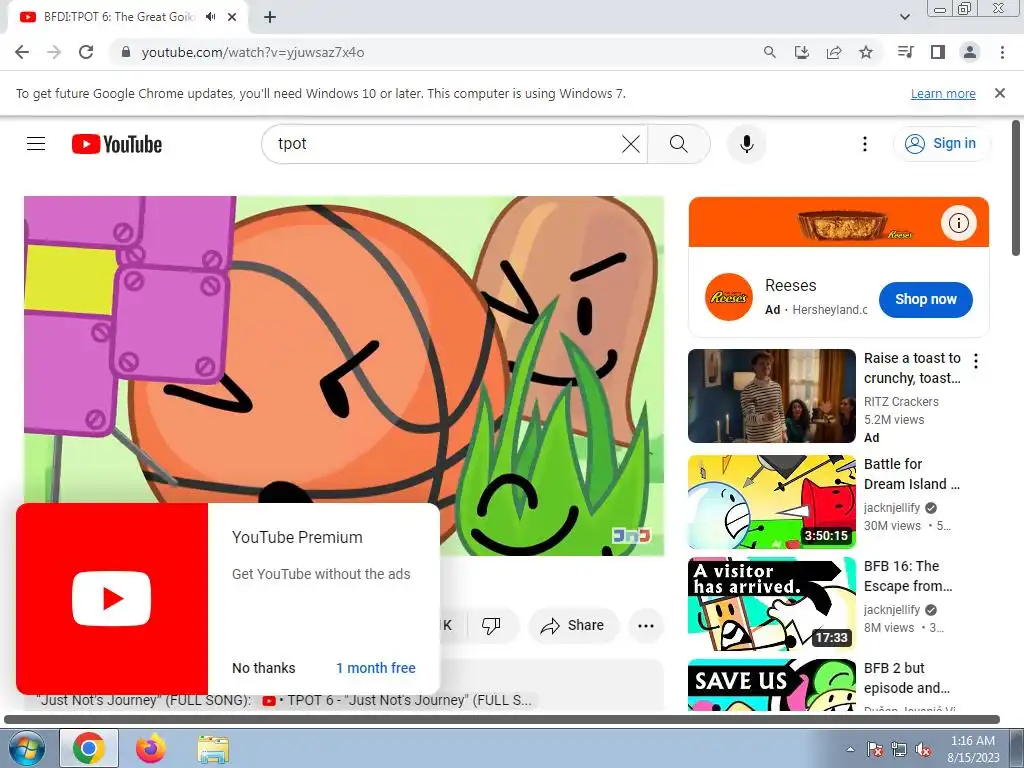Accept the 1 month free offer

[376, 668]
